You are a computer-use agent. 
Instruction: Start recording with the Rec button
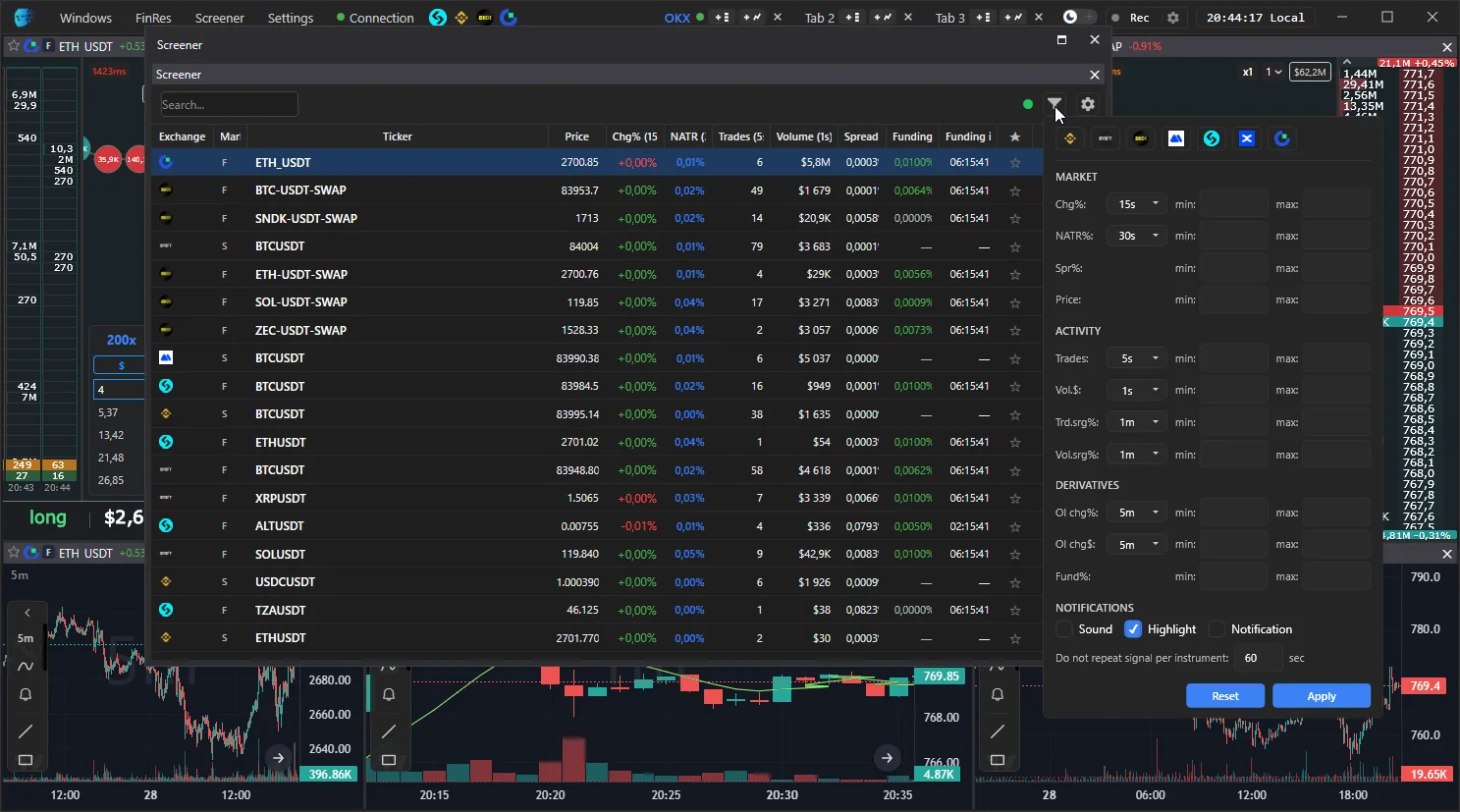pyautogui.click(x=1131, y=18)
